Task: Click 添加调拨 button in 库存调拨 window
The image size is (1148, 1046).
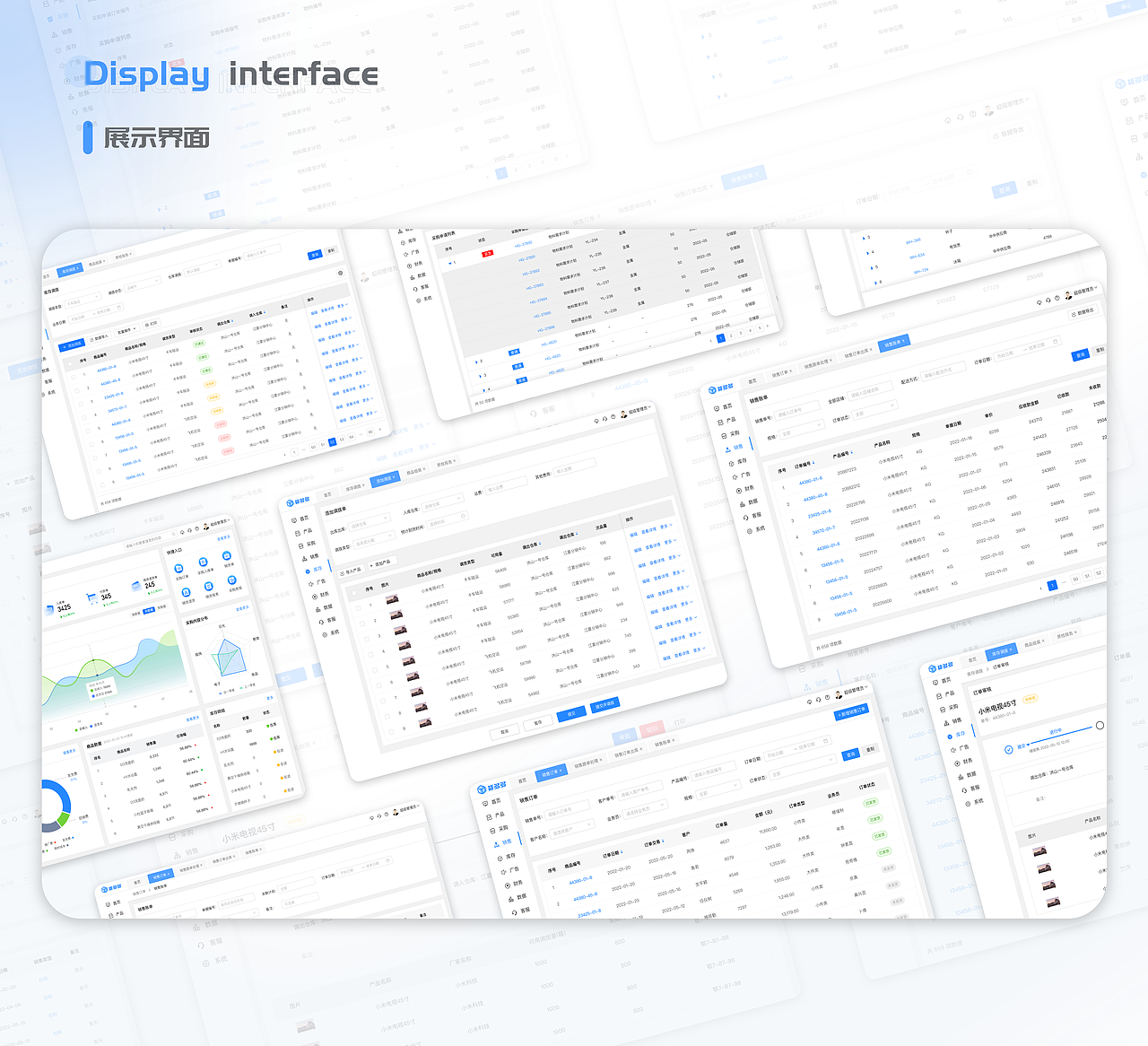Action: coord(72,344)
